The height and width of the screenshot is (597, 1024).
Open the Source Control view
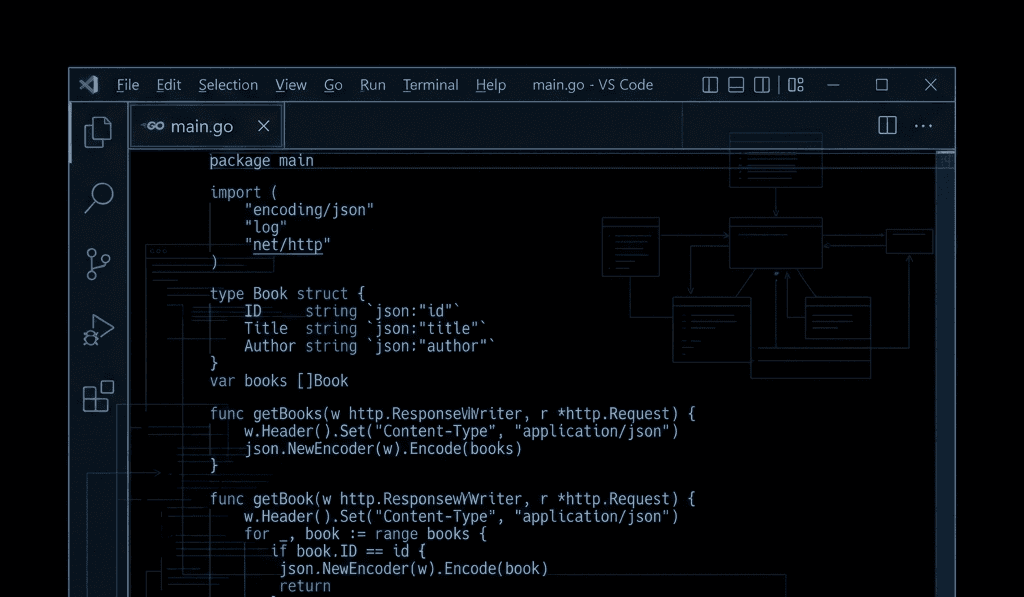tap(98, 264)
